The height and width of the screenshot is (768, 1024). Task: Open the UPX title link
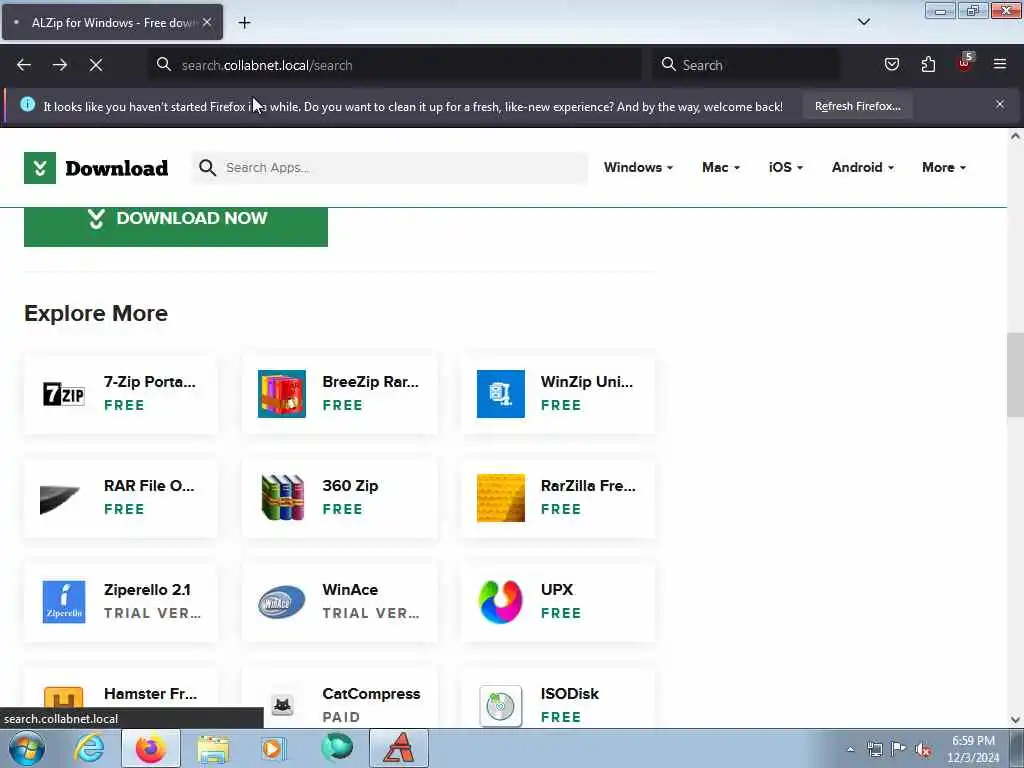(x=556, y=589)
